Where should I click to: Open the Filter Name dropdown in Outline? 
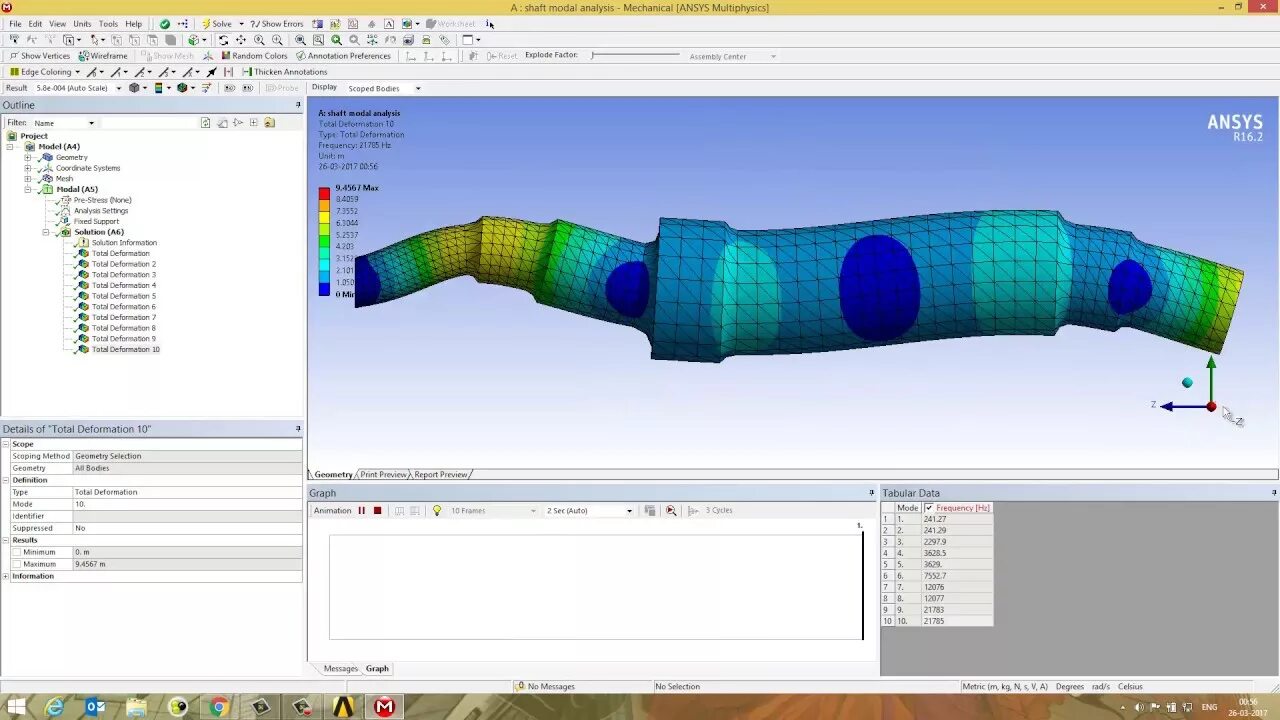click(x=91, y=123)
